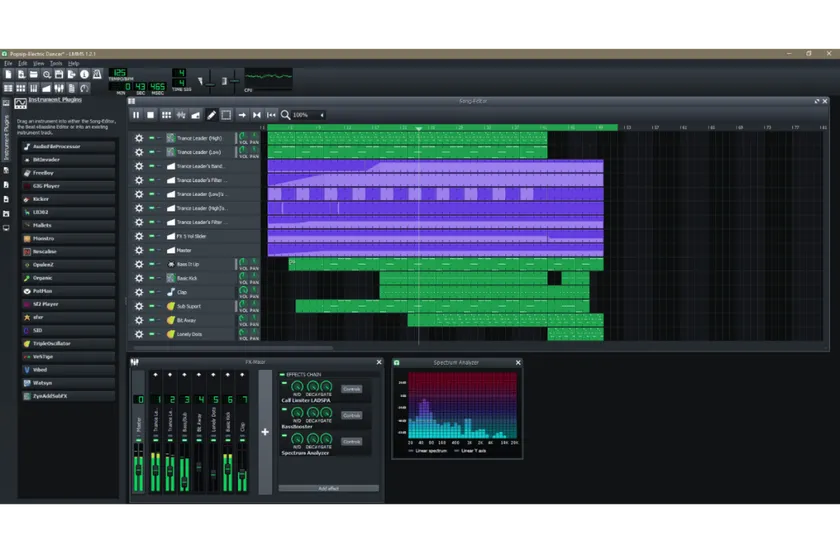Add beat/bassline track in Song Editor
The height and width of the screenshot is (560, 840).
(167, 115)
